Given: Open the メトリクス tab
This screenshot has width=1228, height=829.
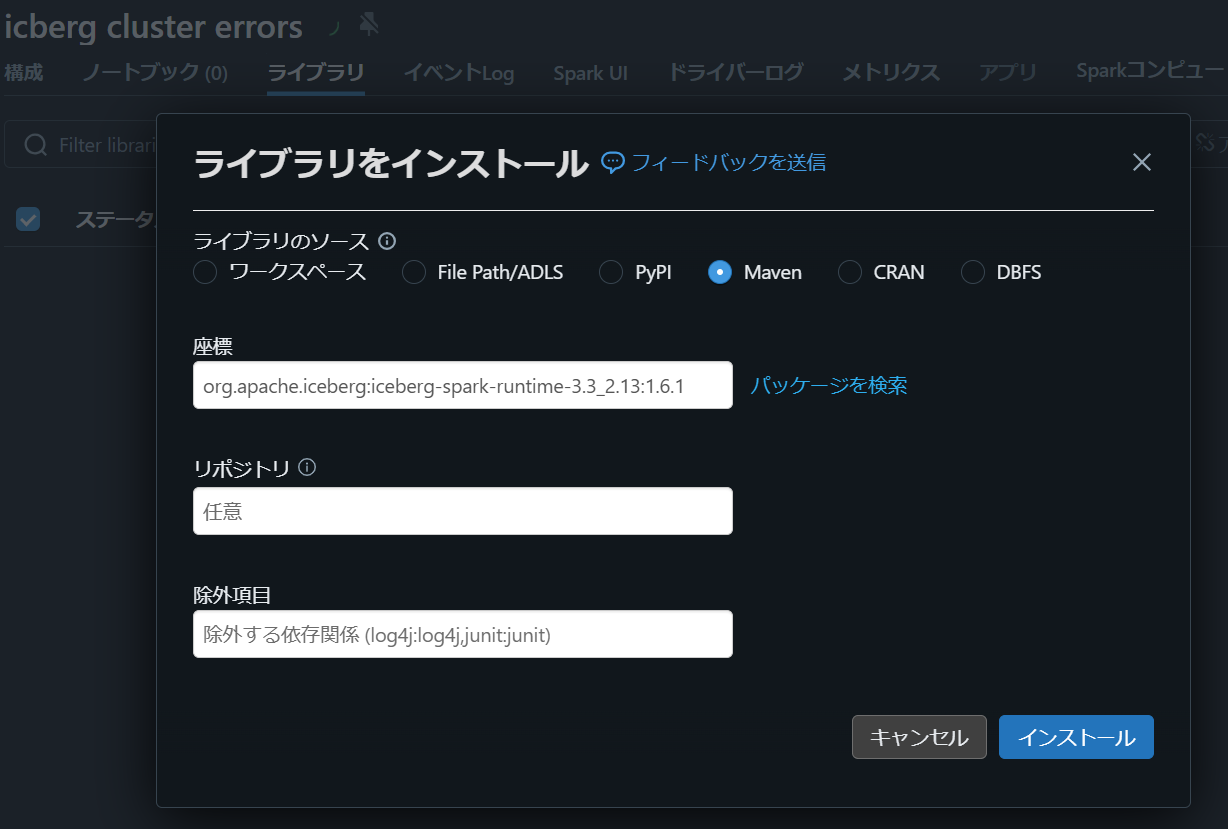Looking at the screenshot, I should coord(891,73).
